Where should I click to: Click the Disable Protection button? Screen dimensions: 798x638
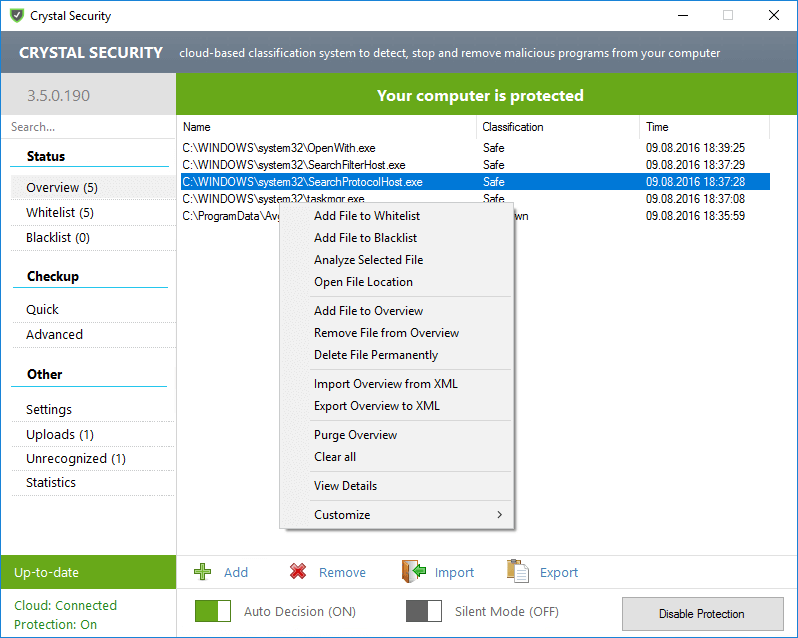[702, 614]
